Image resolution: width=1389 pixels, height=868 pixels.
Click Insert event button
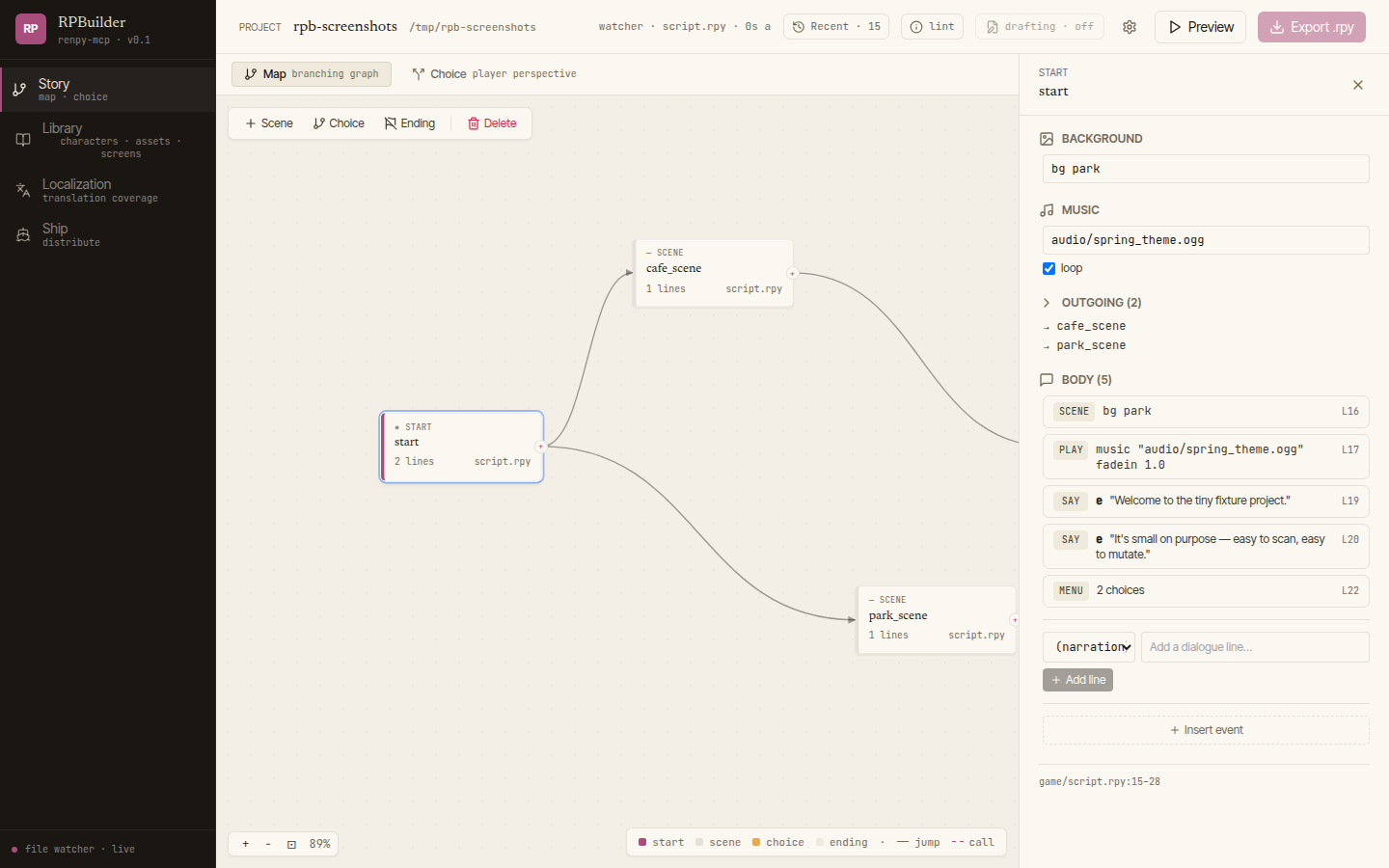point(1206,730)
